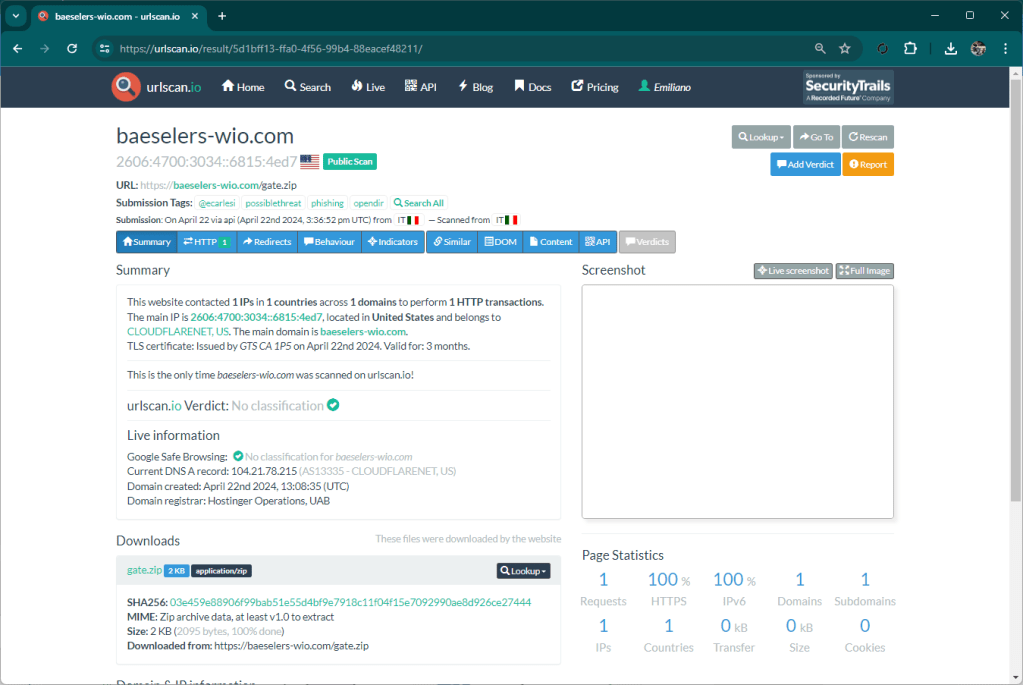Click the zoom magnifier in address bar
The width and height of the screenshot is (1023, 685).
(820, 48)
